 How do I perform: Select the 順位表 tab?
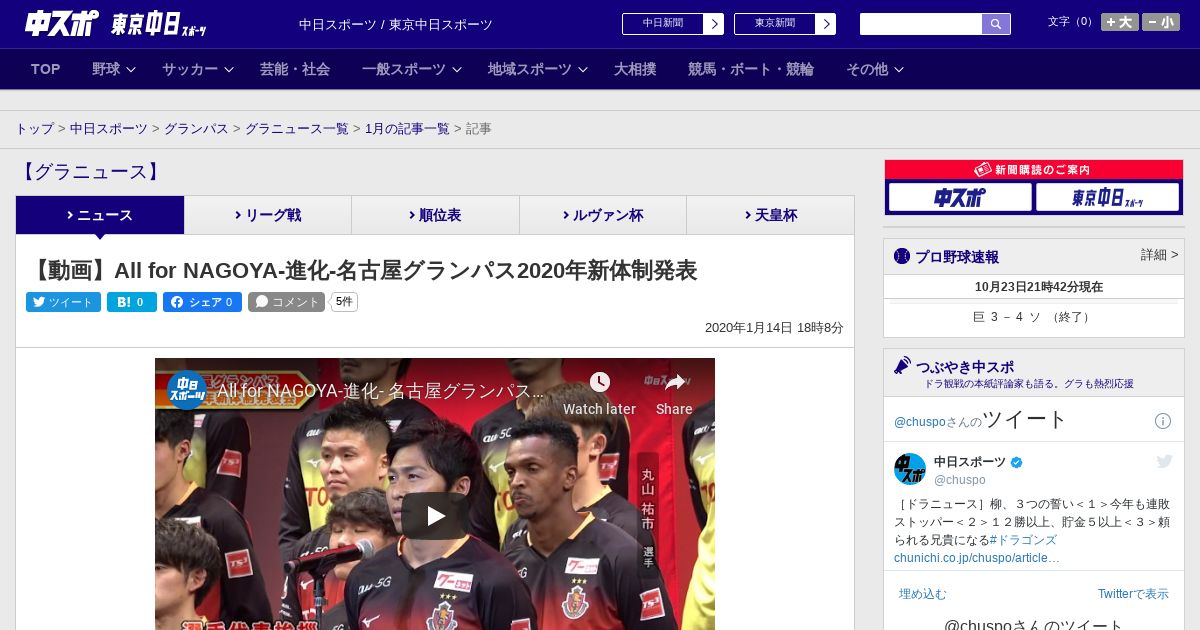(435, 215)
